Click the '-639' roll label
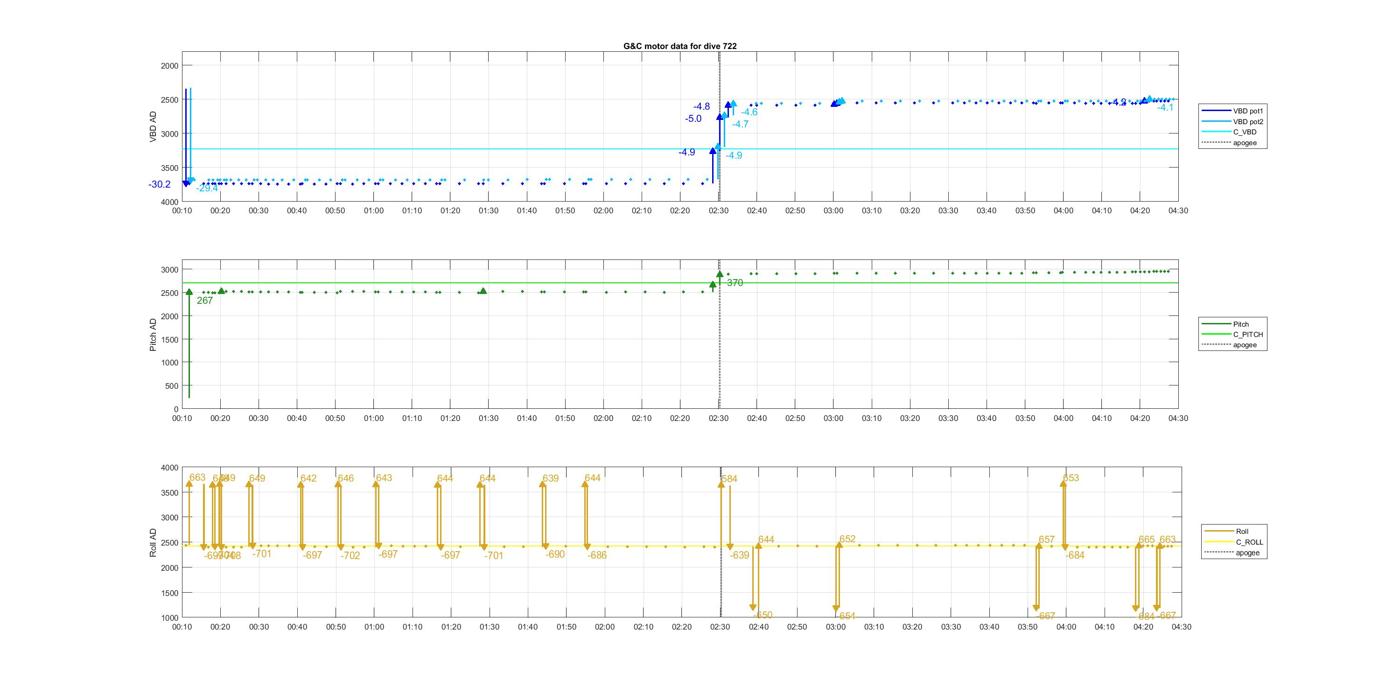 [x=740, y=555]
